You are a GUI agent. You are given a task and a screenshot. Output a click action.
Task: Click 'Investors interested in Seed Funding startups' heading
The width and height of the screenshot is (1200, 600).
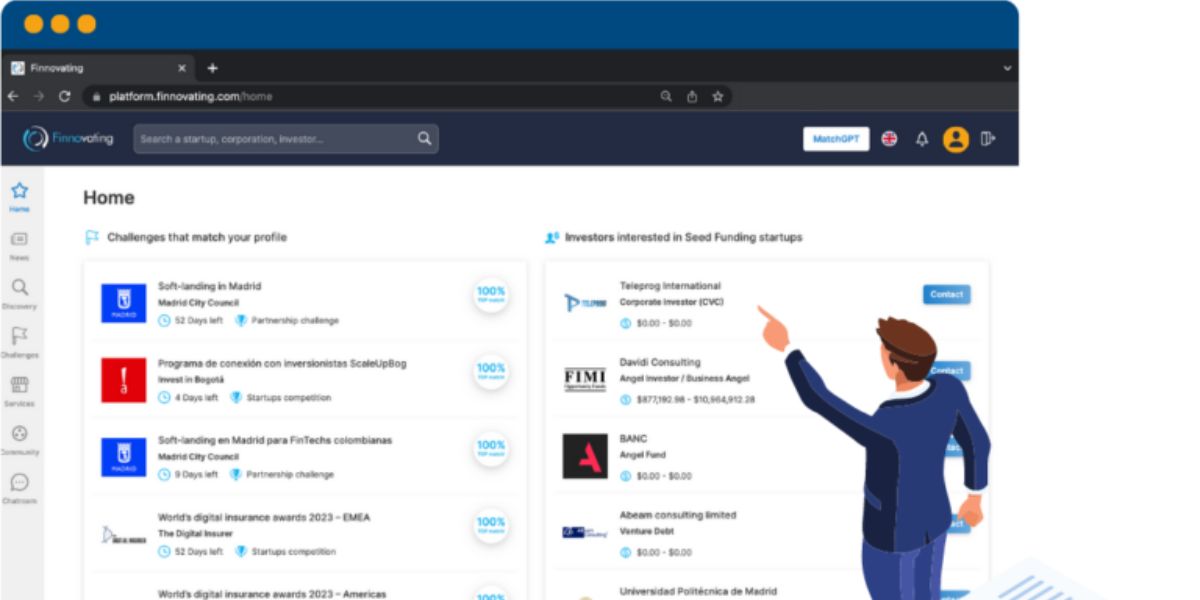pyautogui.click(x=684, y=238)
